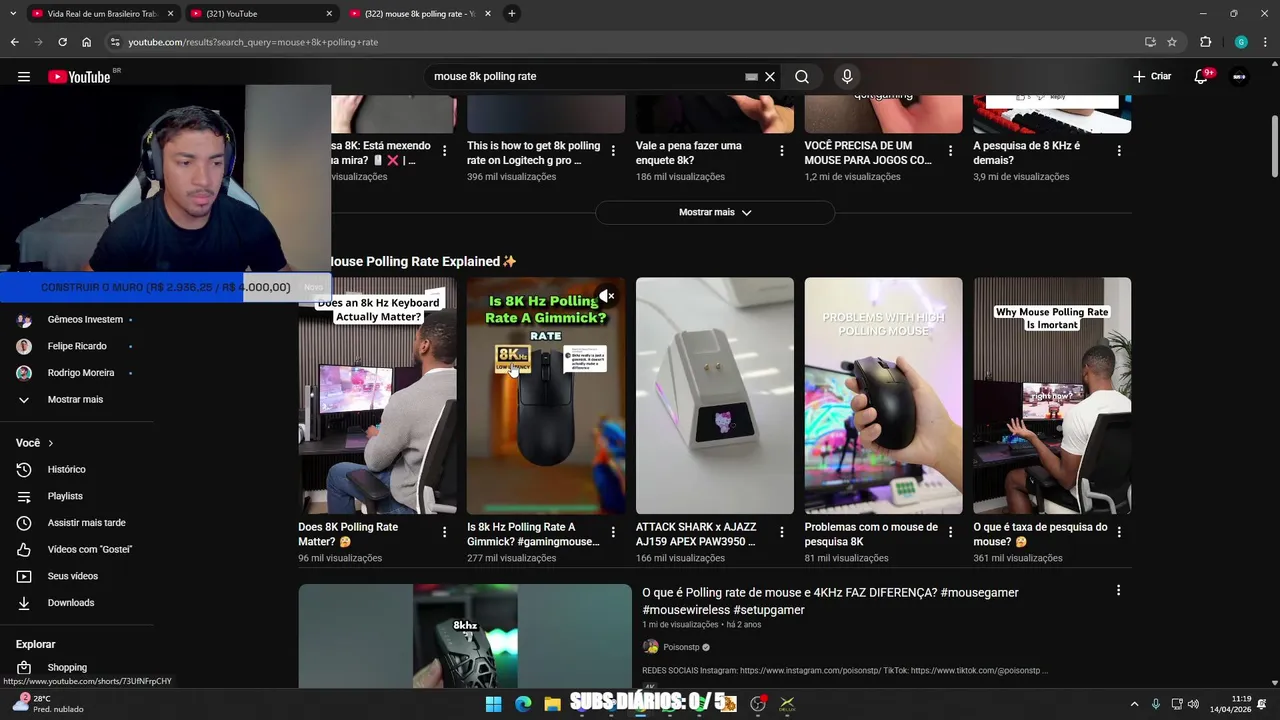Open options for 'O que é taxa de pesquisa do mouse?'
The height and width of the screenshot is (720, 1280).
click(1119, 532)
